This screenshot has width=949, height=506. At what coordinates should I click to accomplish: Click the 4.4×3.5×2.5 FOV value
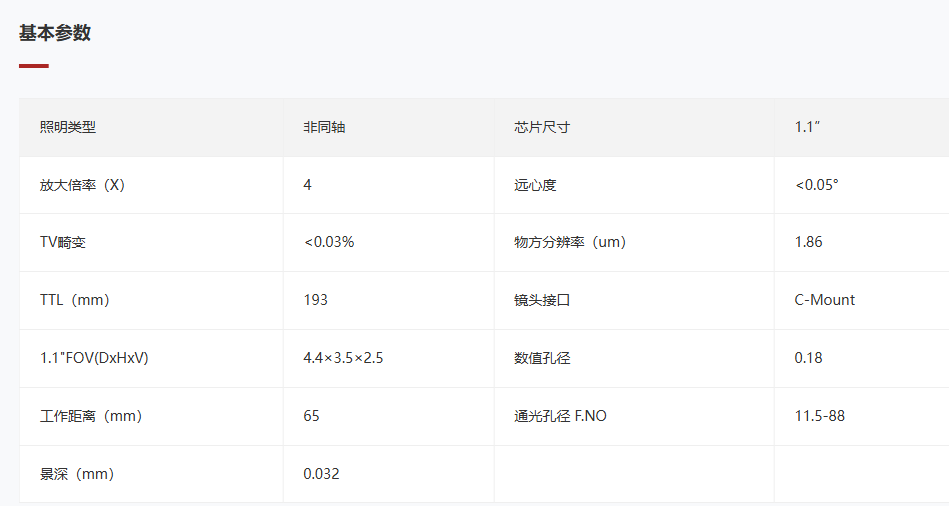[343, 358]
